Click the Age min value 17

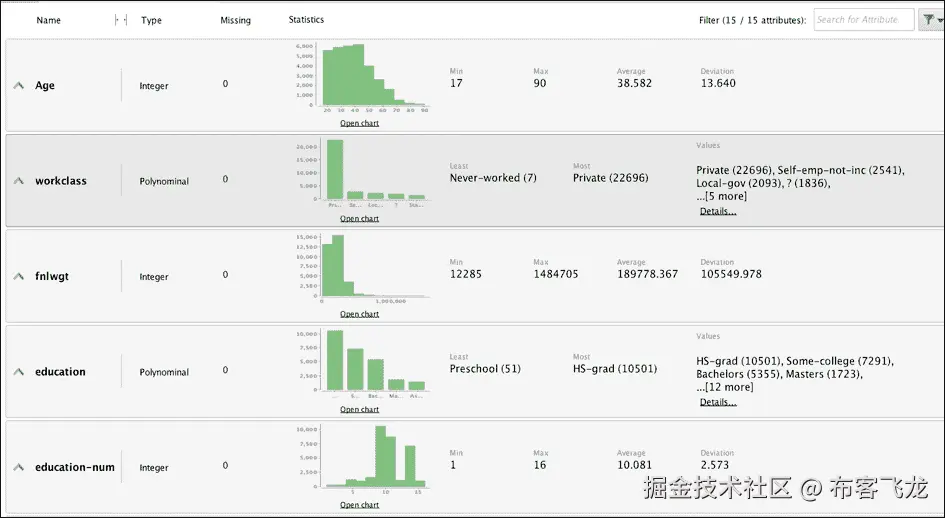(x=456, y=83)
